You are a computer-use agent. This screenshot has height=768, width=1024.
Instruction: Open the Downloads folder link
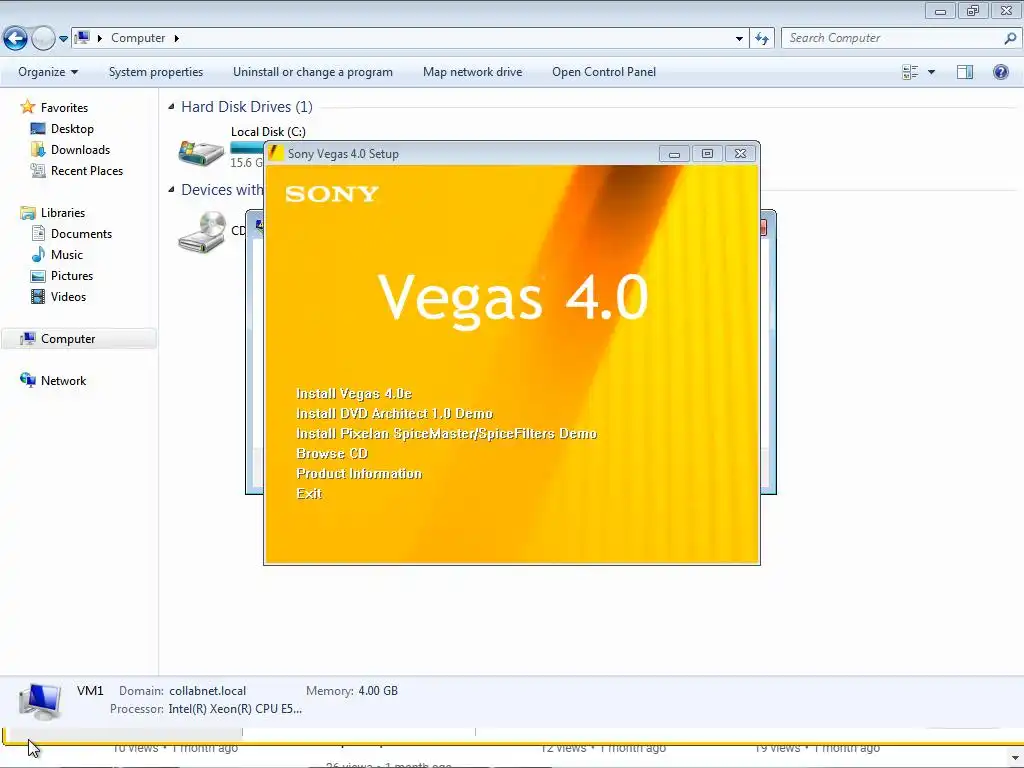pyautogui.click(x=80, y=150)
